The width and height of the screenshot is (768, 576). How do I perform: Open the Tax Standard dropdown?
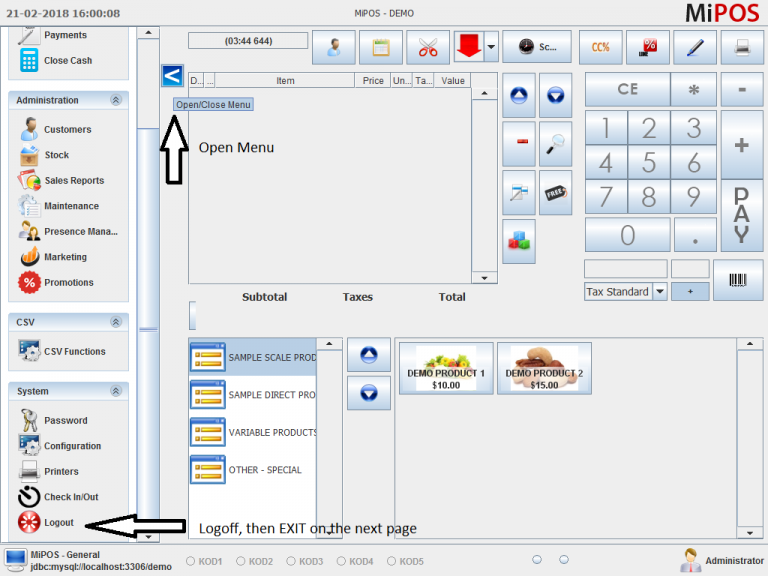pos(660,291)
